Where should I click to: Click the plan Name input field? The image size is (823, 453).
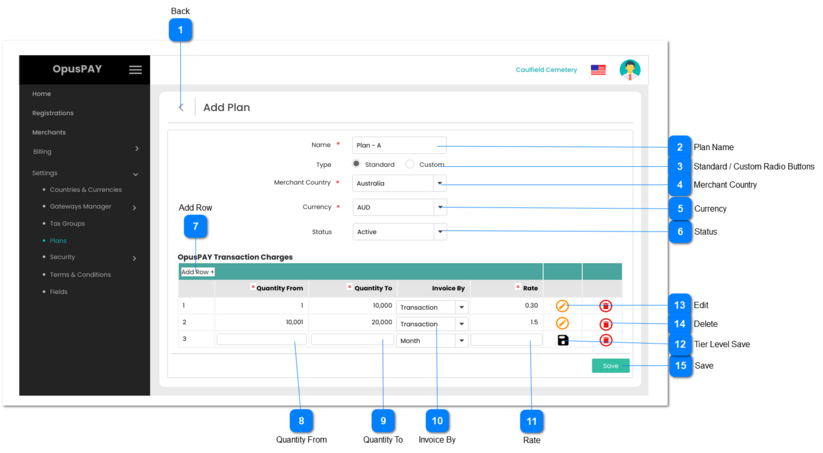tap(399, 145)
